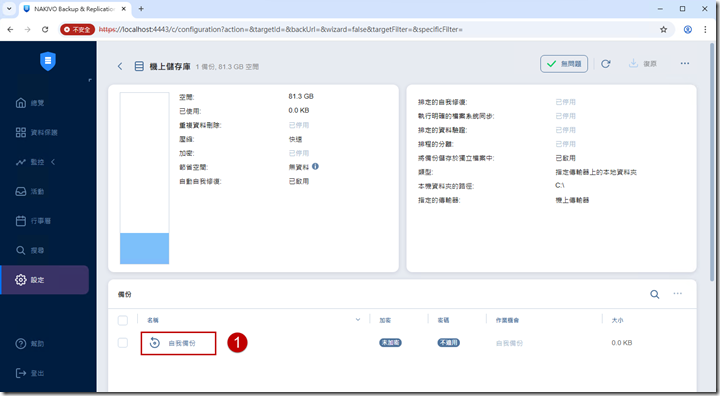Click the C:\ local folder path value
The height and width of the screenshot is (396, 720).
[x=560, y=186]
